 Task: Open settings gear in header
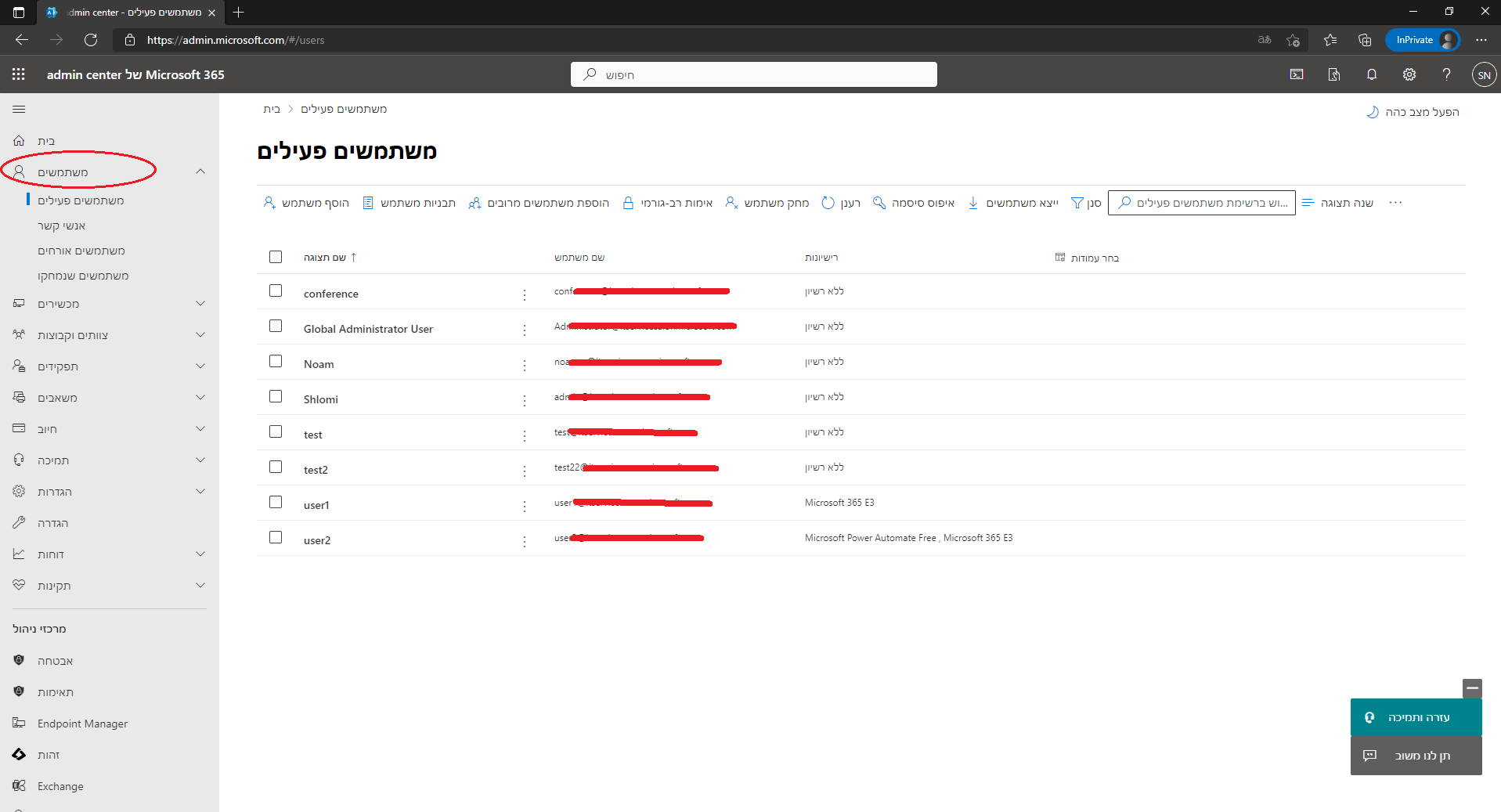1409,74
